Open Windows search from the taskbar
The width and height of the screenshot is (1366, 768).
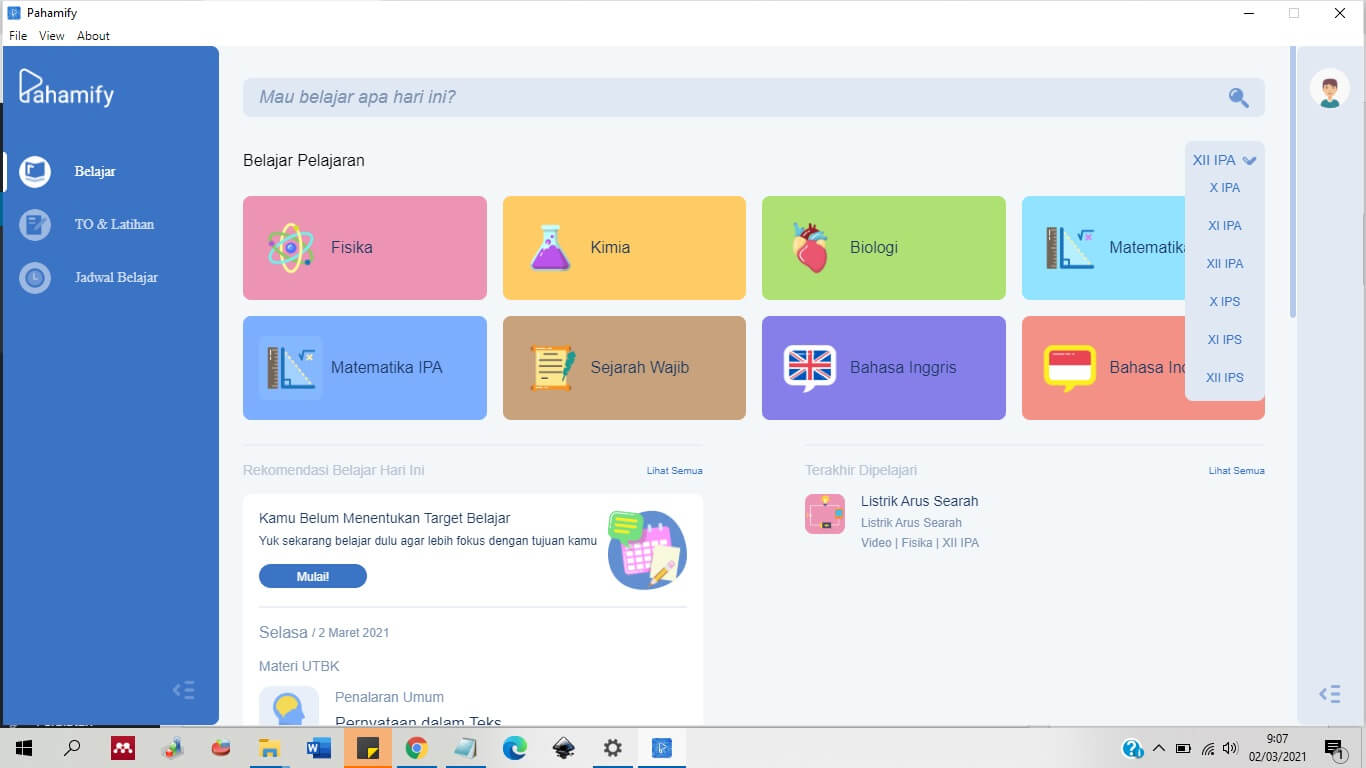point(72,748)
